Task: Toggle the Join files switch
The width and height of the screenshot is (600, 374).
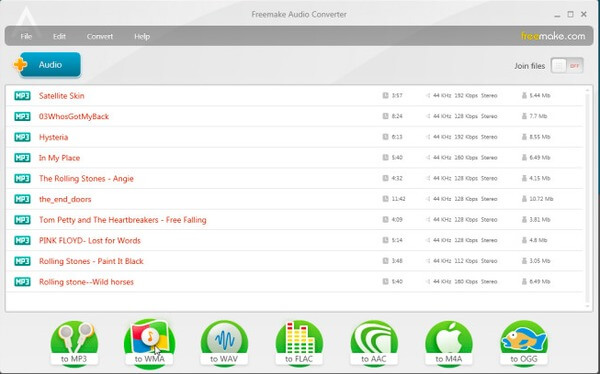Action: point(567,66)
